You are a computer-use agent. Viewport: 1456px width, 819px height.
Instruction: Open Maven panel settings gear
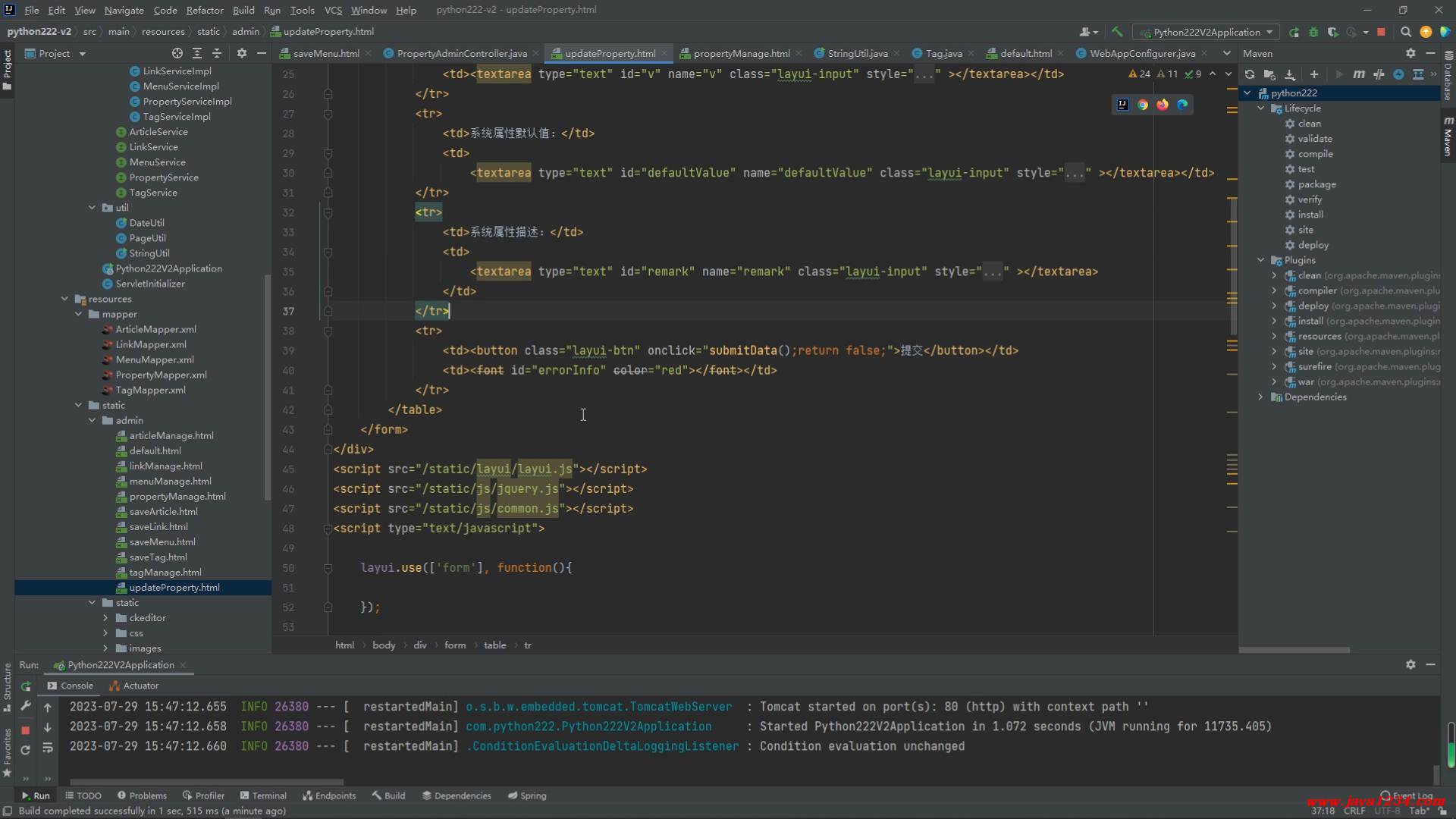pos(1410,53)
